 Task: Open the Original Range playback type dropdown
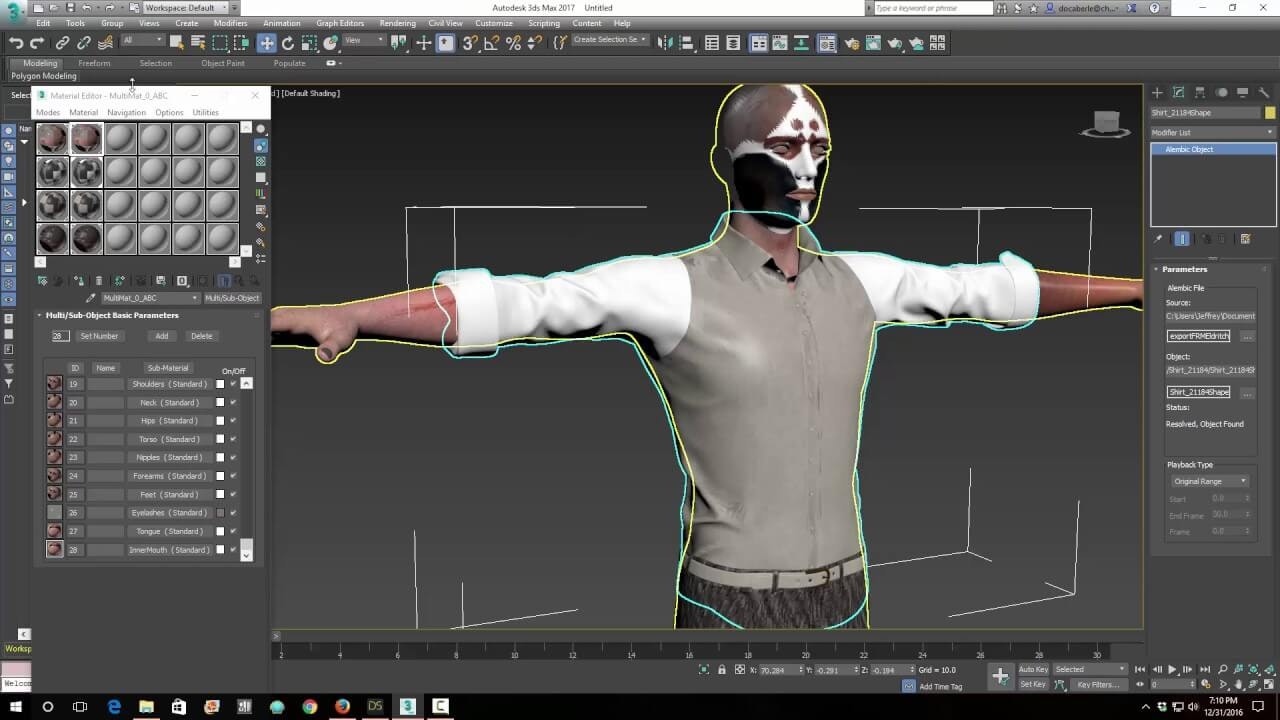1209,481
